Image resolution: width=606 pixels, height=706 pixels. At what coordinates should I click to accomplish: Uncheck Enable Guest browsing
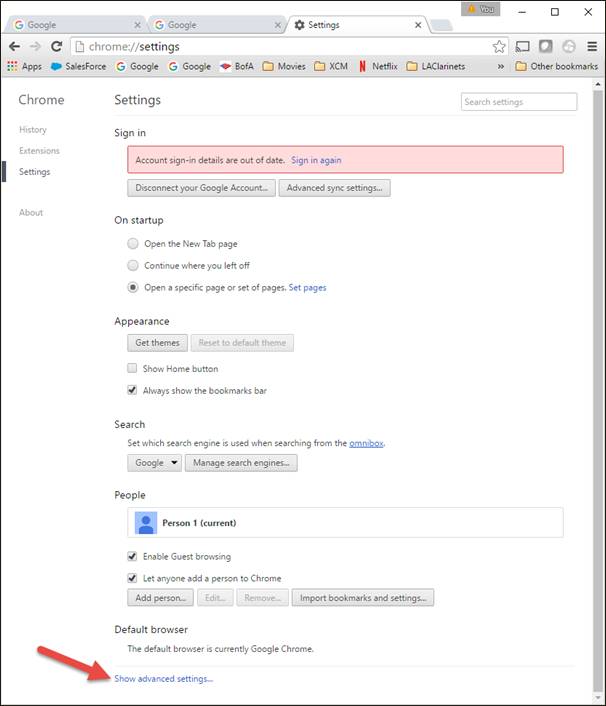pos(133,557)
